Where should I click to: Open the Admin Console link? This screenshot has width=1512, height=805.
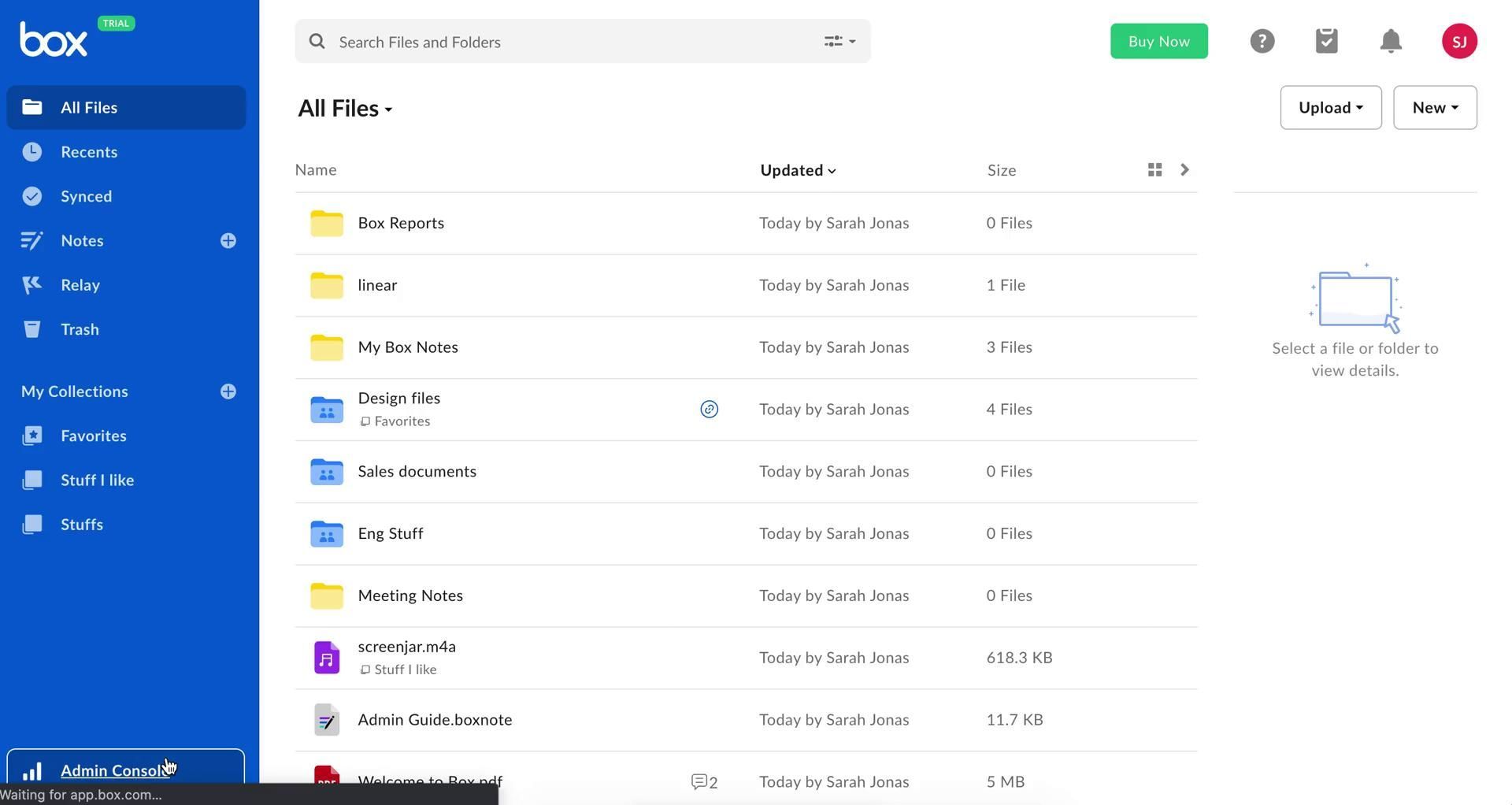114,770
